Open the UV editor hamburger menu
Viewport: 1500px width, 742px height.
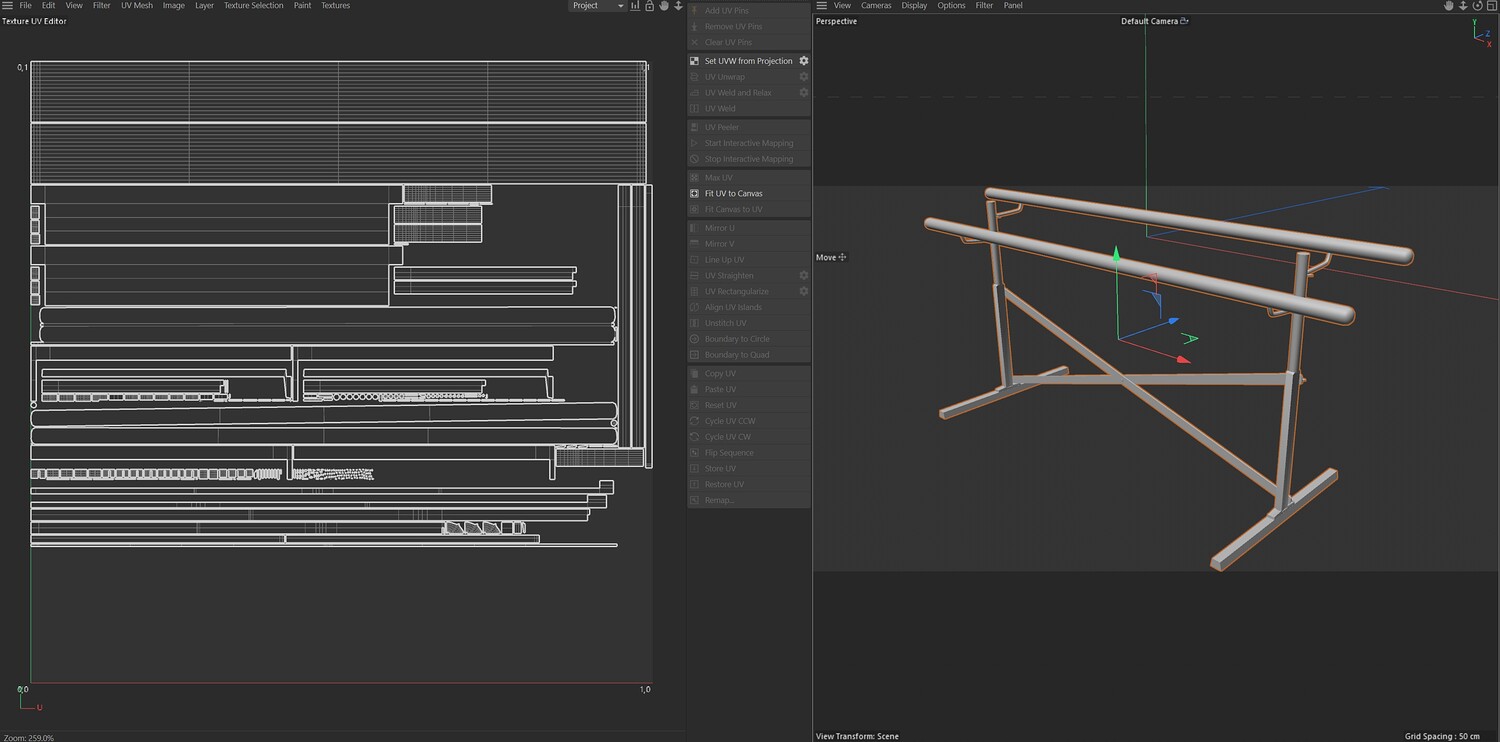click(7, 6)
